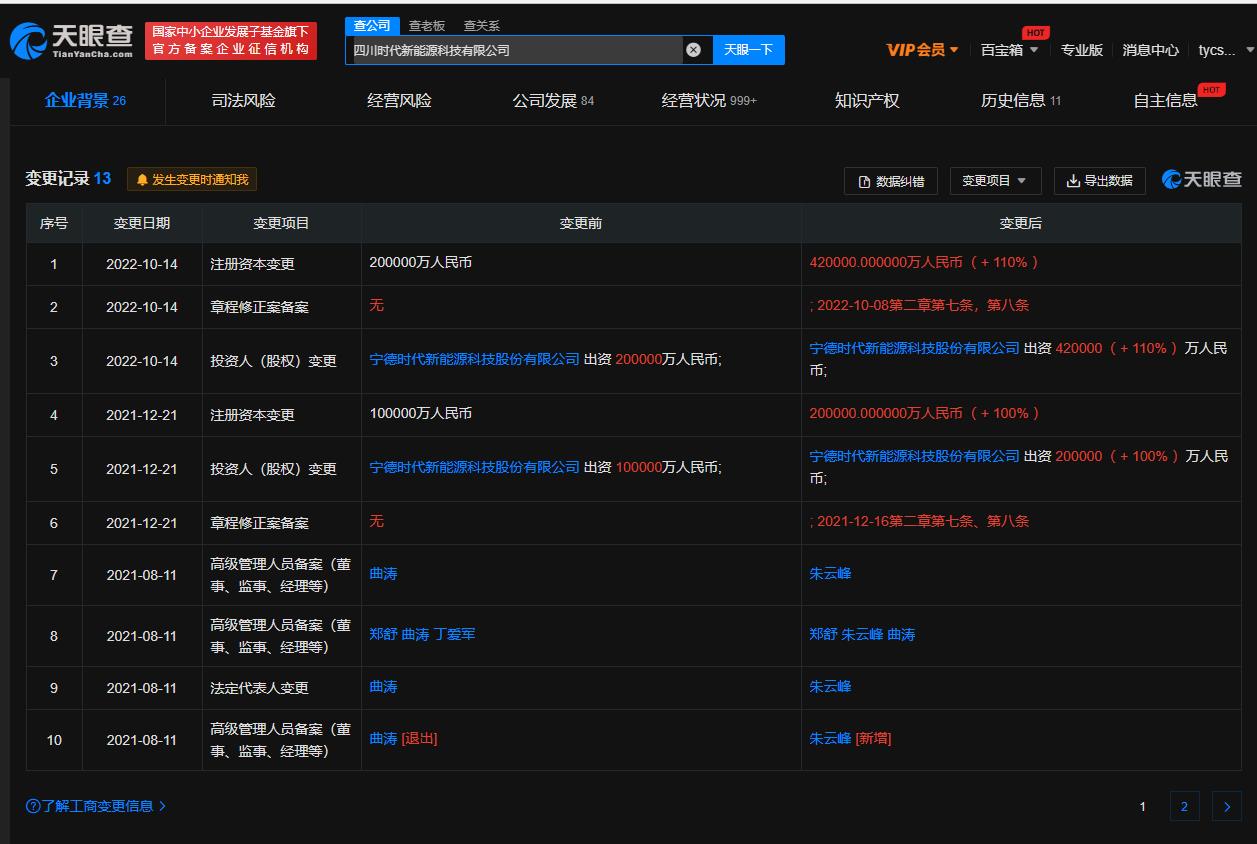The width and height of the screenshot is (1257, 844).
Task: Click the bell change-notification button
Action: pos(192,179)
